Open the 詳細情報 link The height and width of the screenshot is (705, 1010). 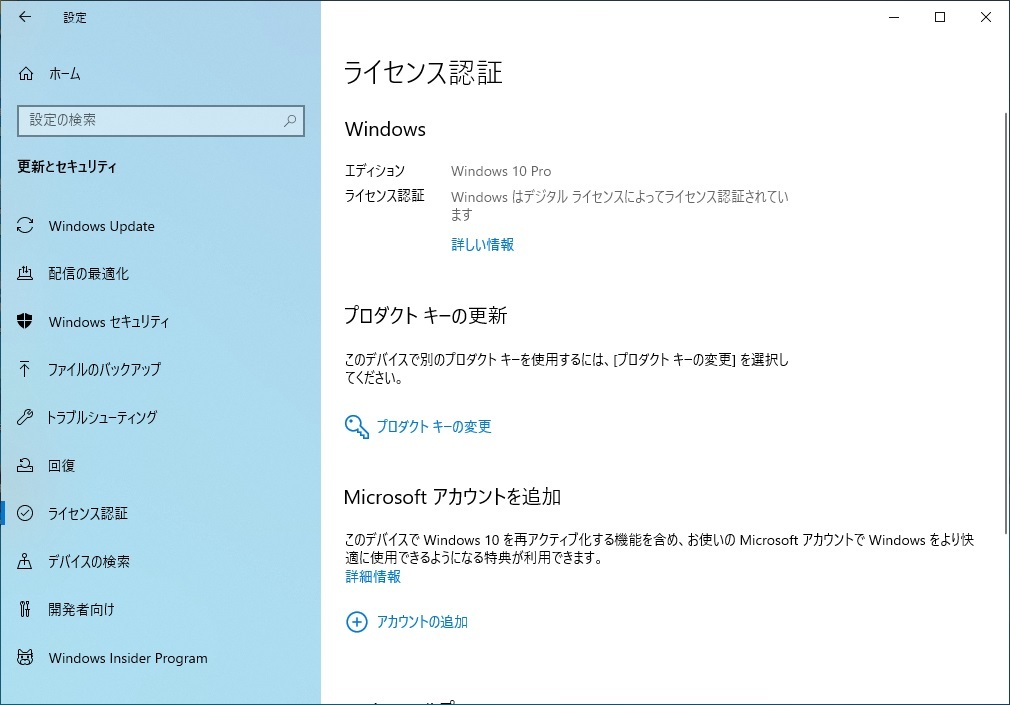pos(373,577)
